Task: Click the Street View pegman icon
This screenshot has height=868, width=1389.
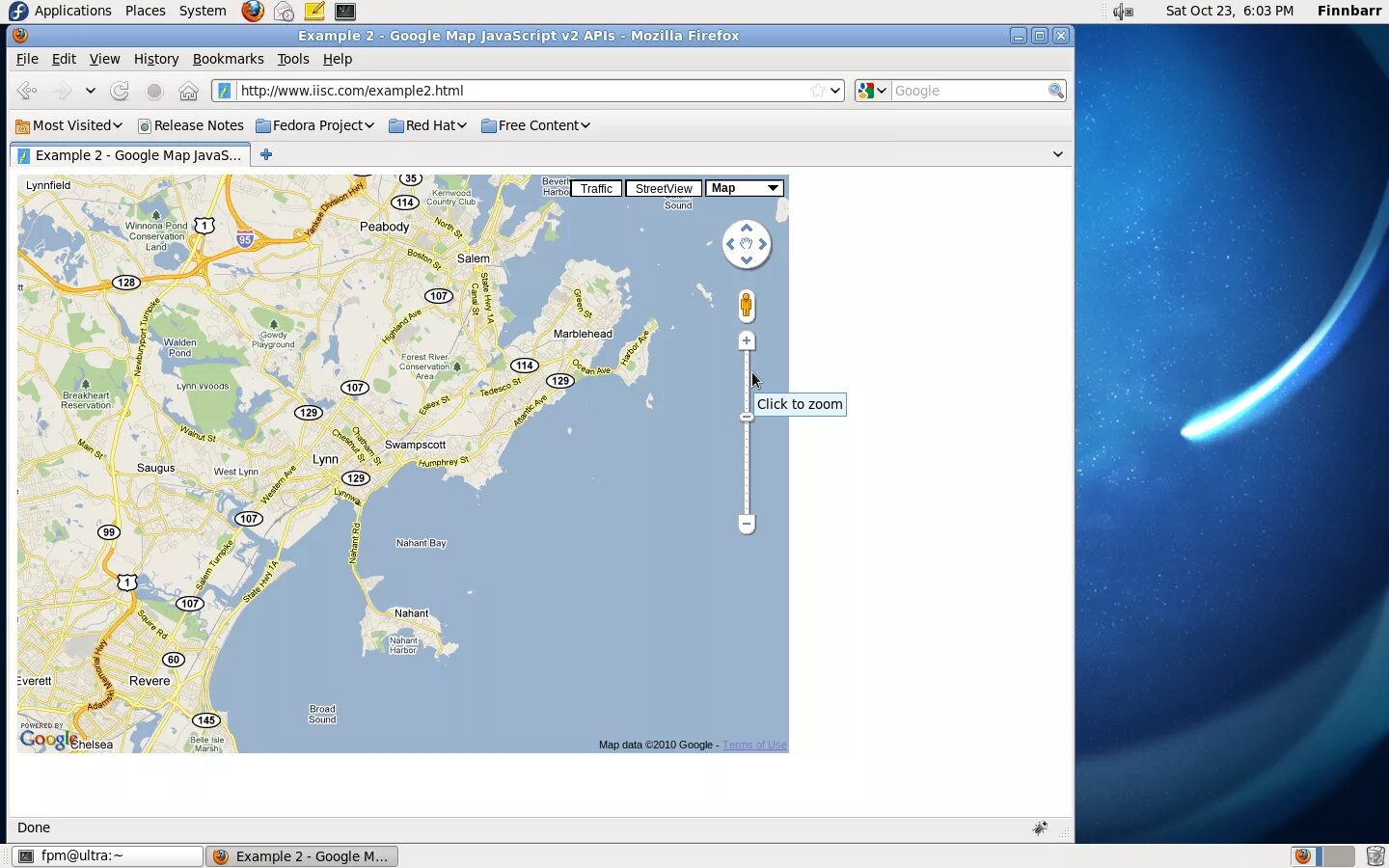Action: click(x=747, y=306)
